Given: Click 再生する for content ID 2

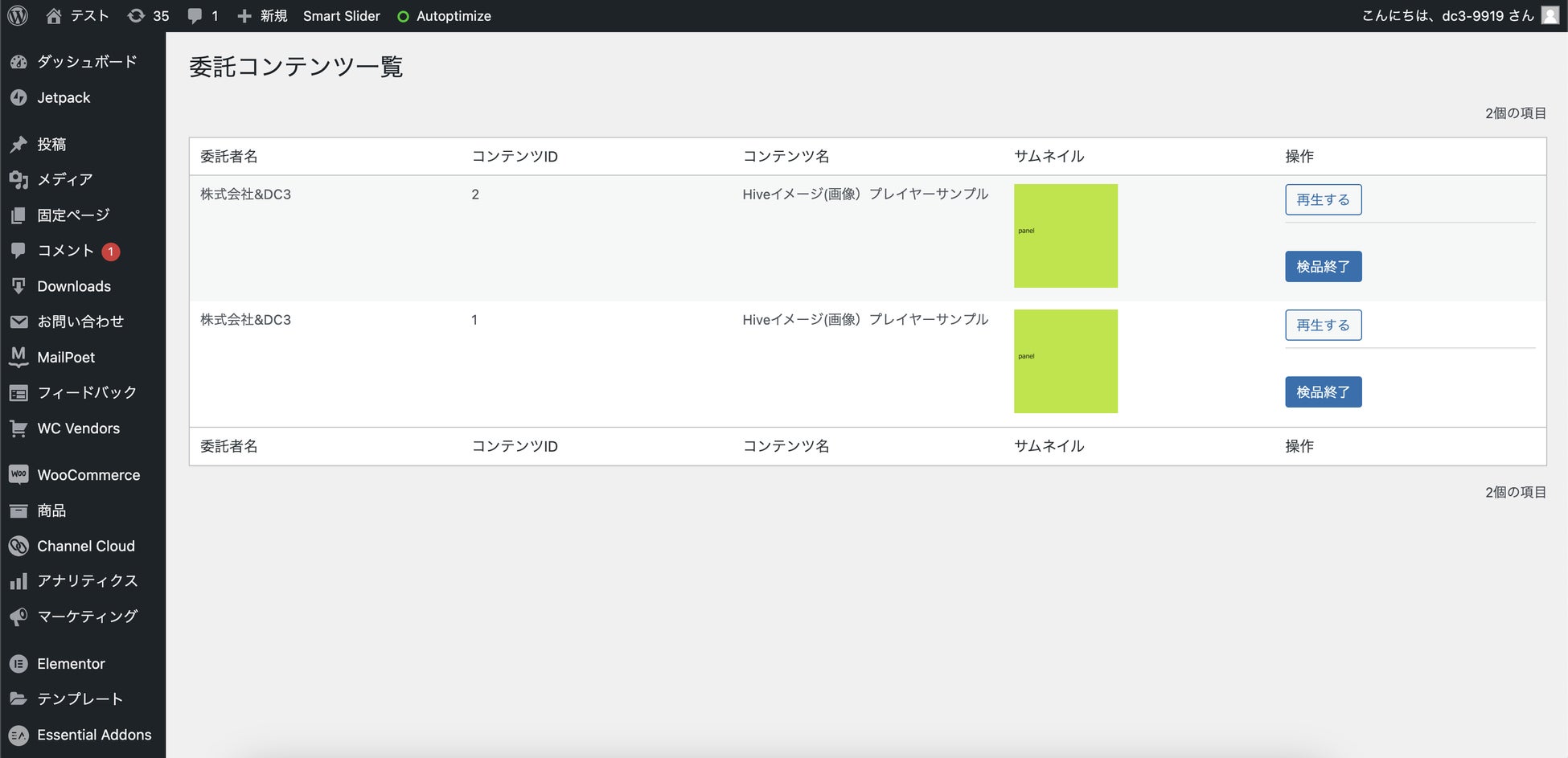Looking at the screenshot, I should tap(1323, 199).
